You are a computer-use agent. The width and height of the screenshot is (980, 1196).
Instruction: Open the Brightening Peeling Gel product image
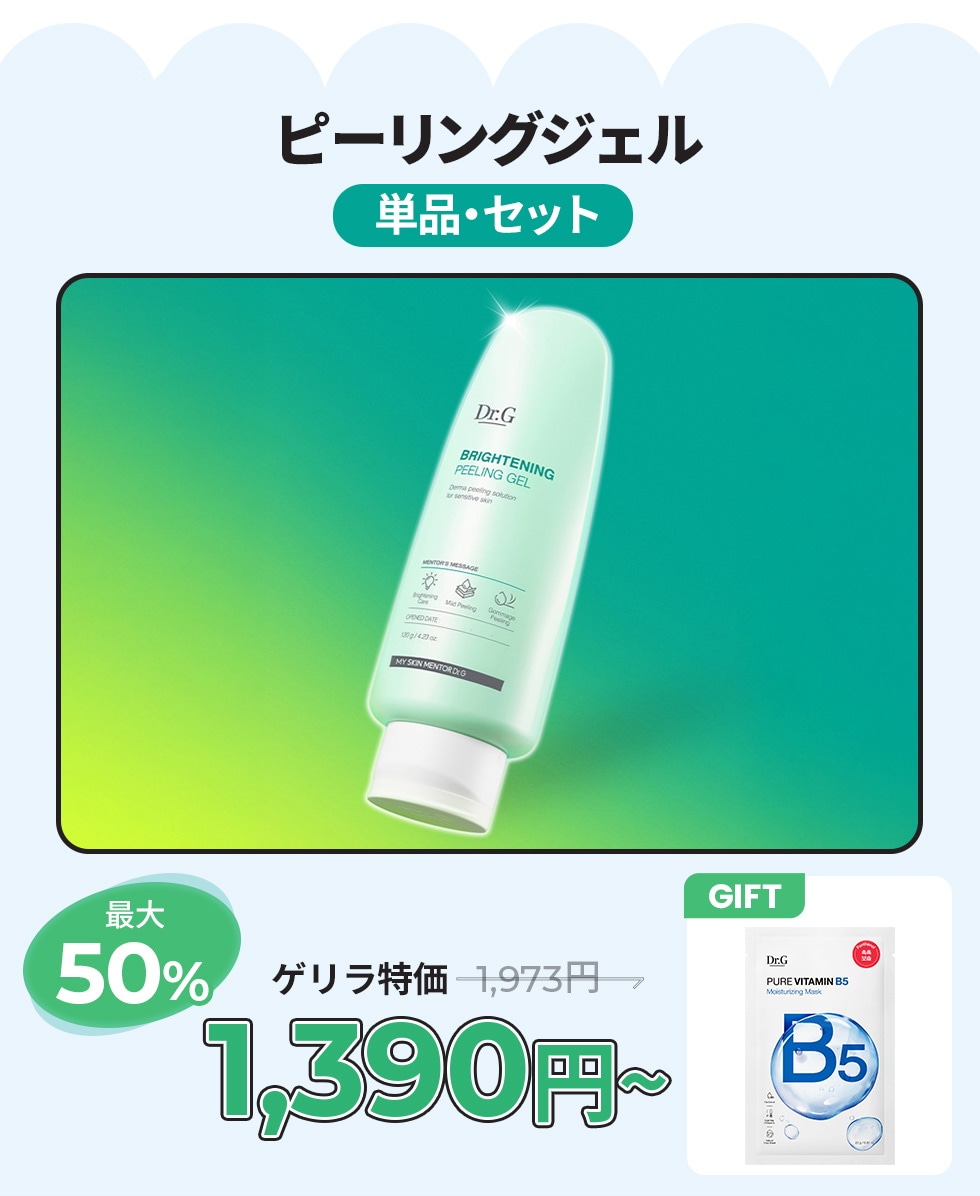(489, 563)
